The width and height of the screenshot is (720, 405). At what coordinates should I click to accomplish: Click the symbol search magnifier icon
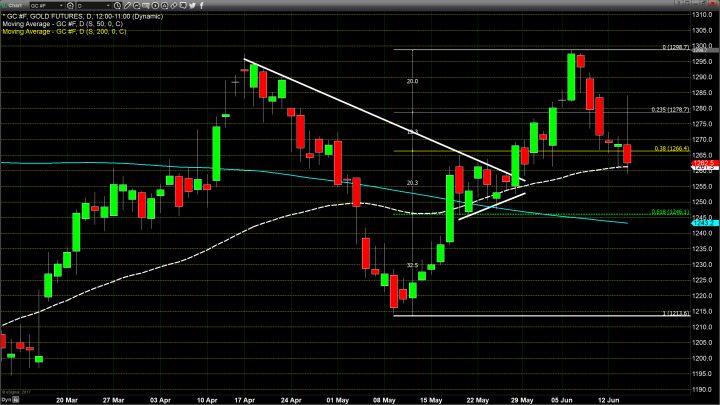click(70, 6)
